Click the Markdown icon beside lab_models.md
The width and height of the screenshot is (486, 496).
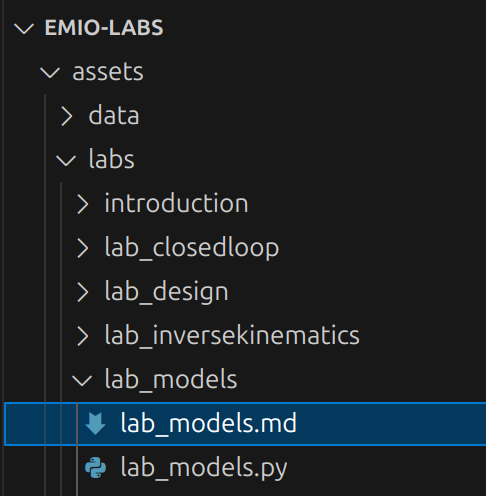(95, 423)
